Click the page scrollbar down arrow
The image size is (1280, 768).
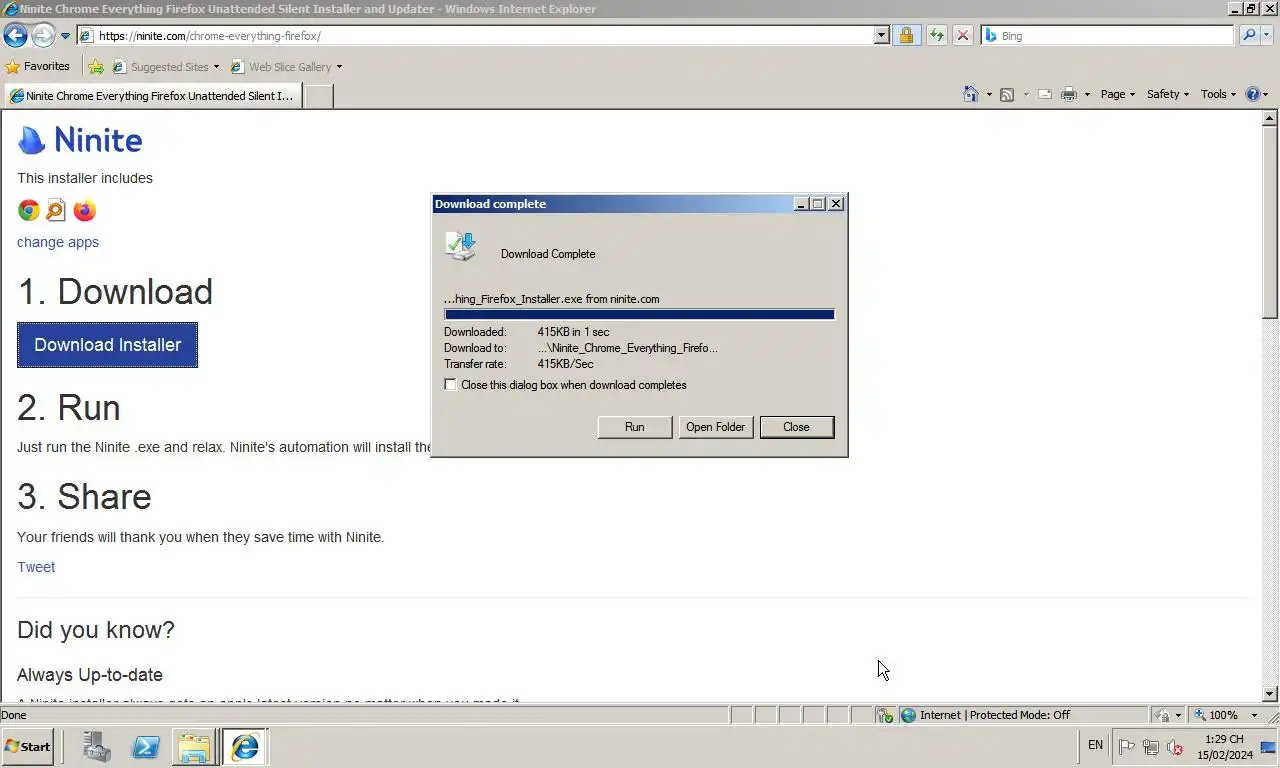[1270, 694]
